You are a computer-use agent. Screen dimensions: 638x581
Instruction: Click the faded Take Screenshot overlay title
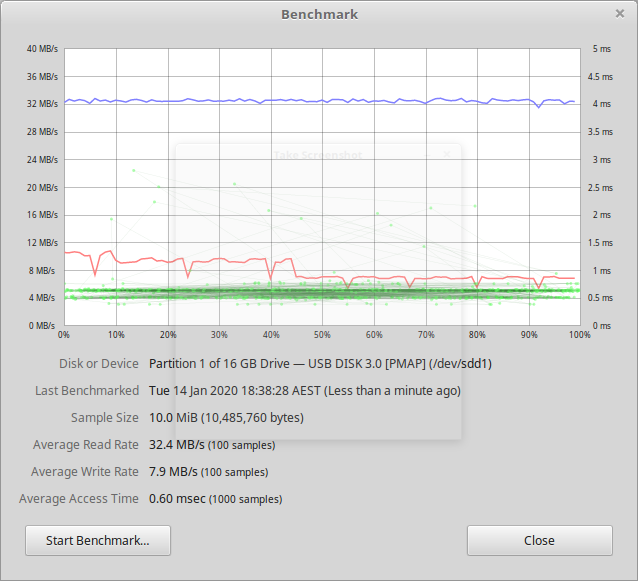317,155
